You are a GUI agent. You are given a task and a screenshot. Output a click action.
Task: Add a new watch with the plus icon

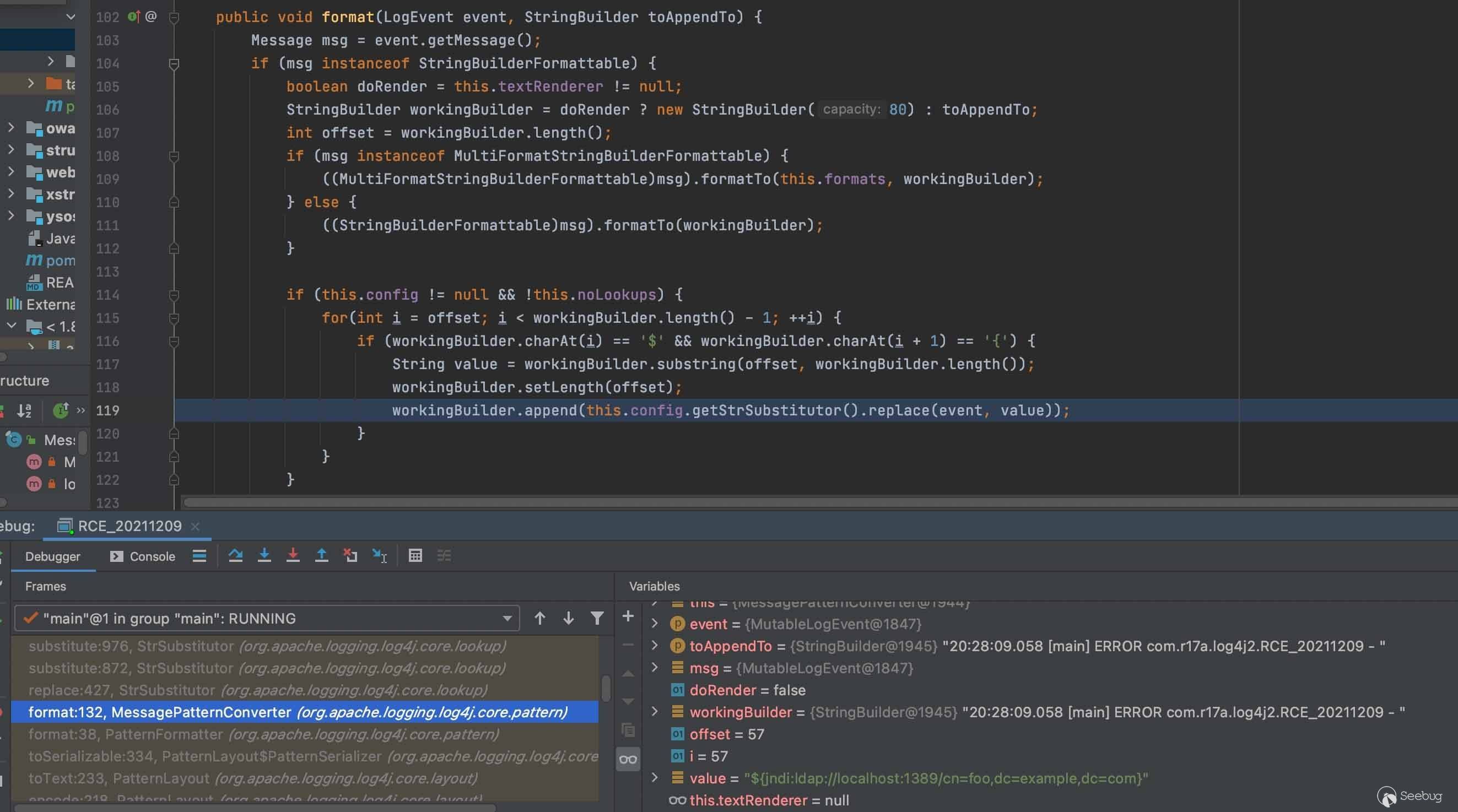click(628, 616)
